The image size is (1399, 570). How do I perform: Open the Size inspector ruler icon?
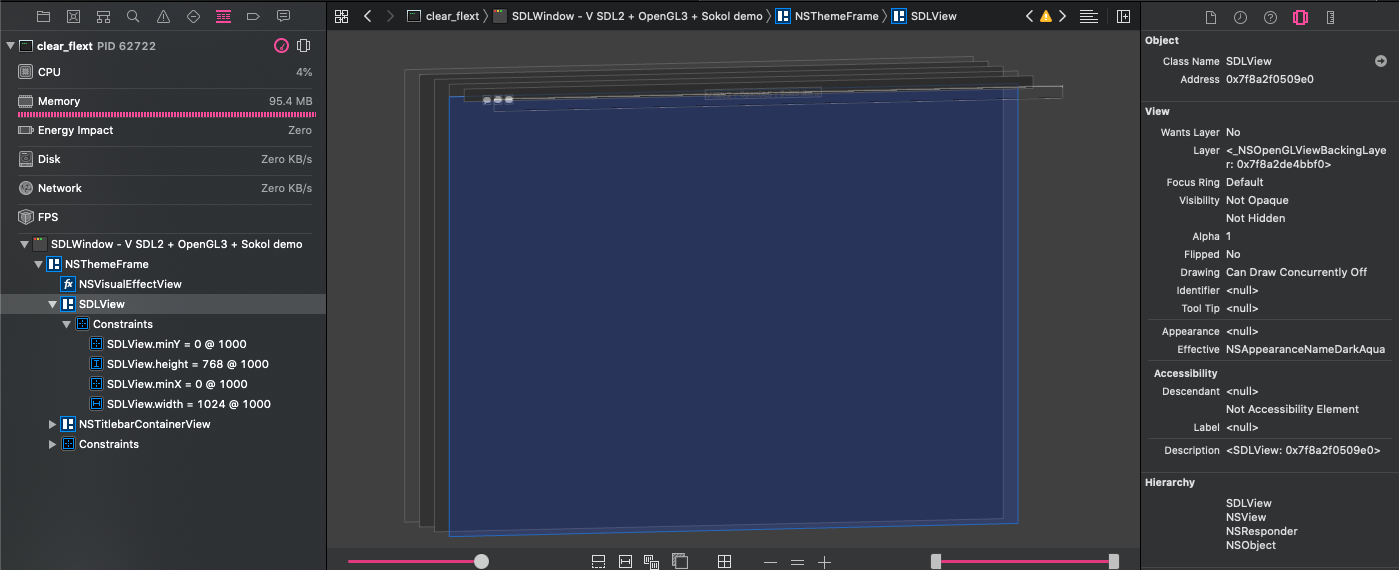coord(1330,17)
